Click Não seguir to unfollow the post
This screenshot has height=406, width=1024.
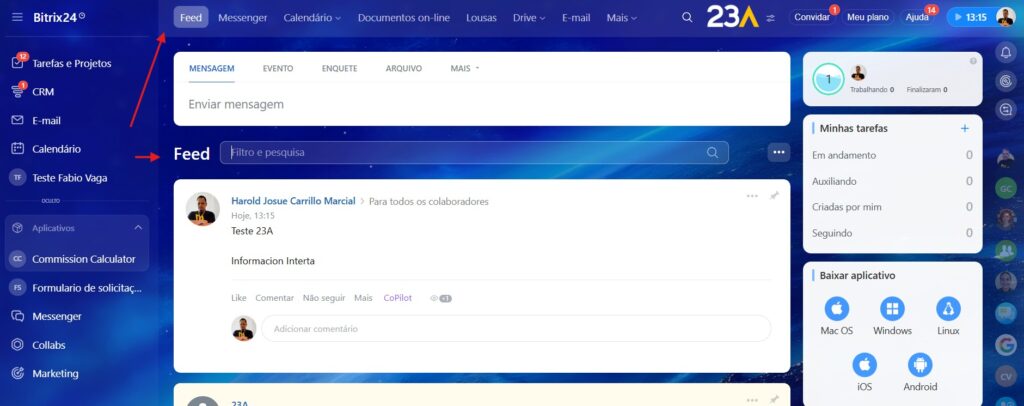point(323,298)
